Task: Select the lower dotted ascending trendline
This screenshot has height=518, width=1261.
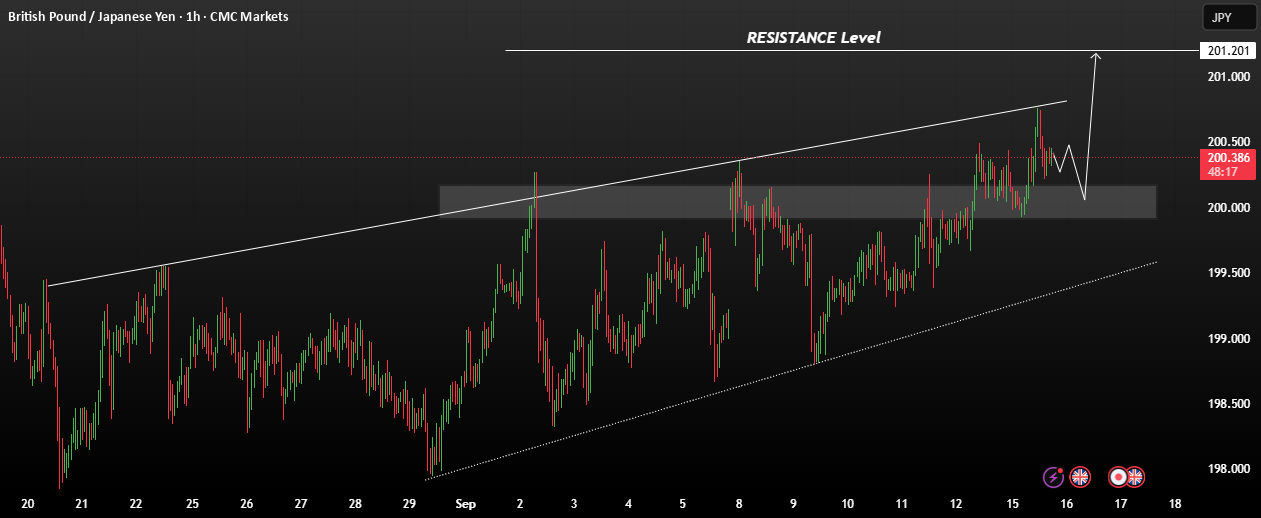Action: 791,371
